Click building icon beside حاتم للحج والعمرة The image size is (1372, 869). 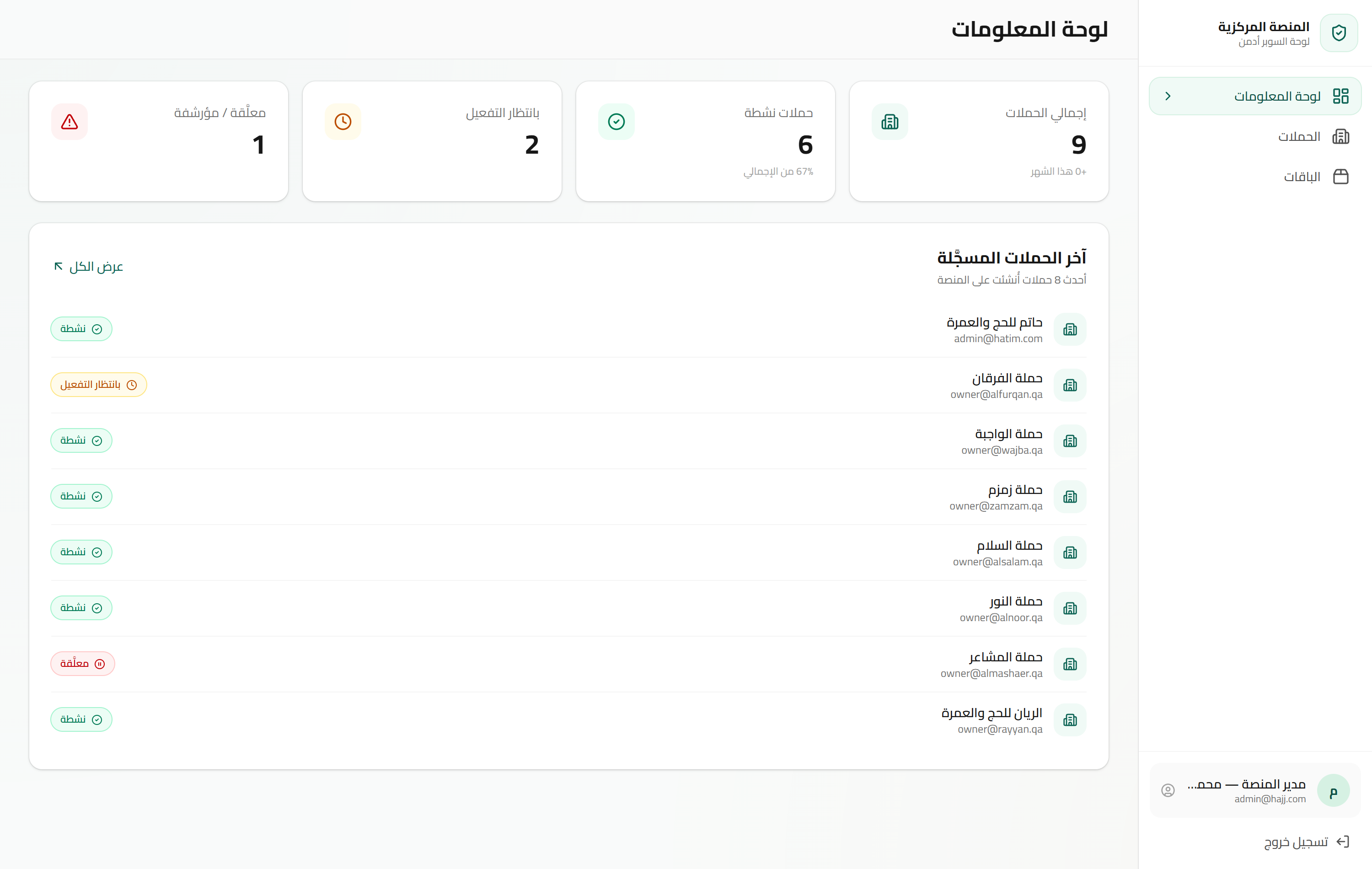[x=1069, y=329]
